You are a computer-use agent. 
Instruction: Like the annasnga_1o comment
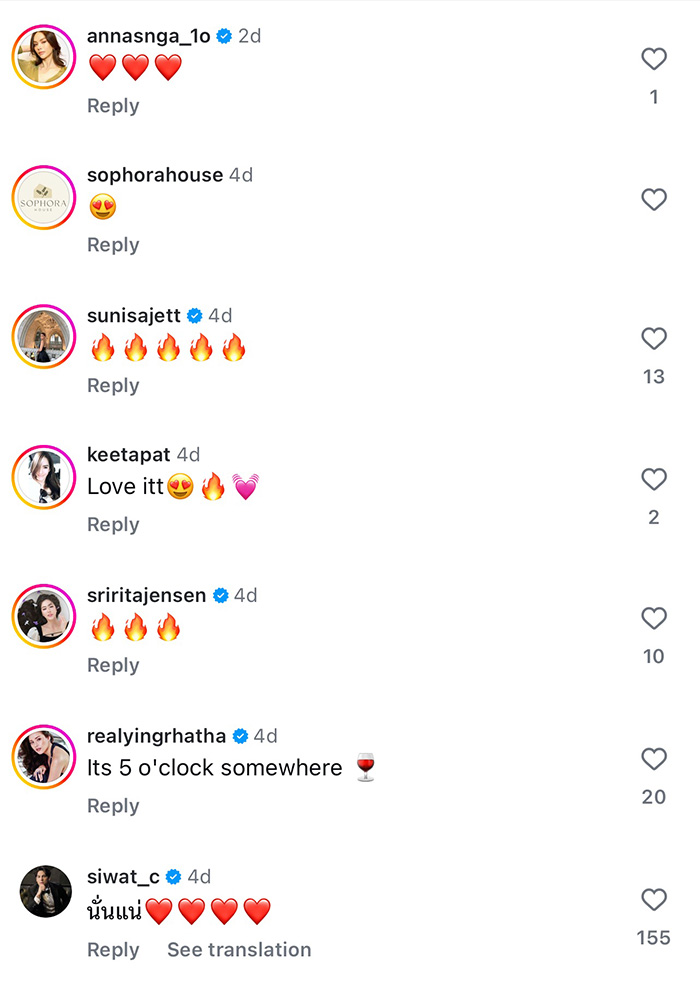pos(654,60)
